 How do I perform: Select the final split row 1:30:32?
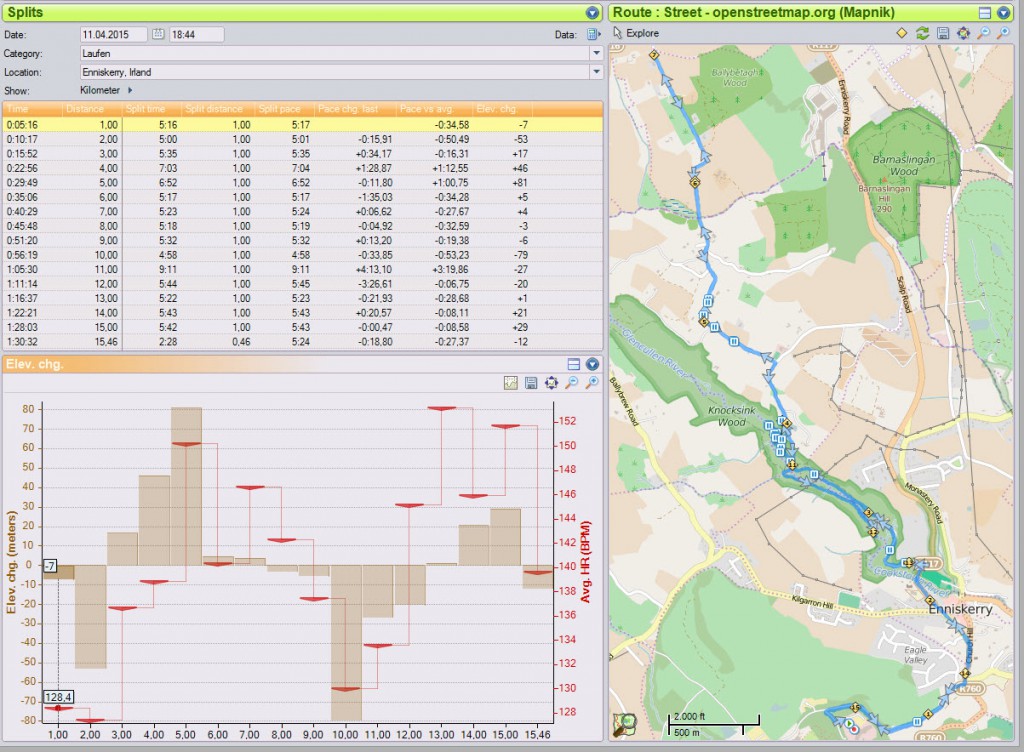click(x=302, y=341)
